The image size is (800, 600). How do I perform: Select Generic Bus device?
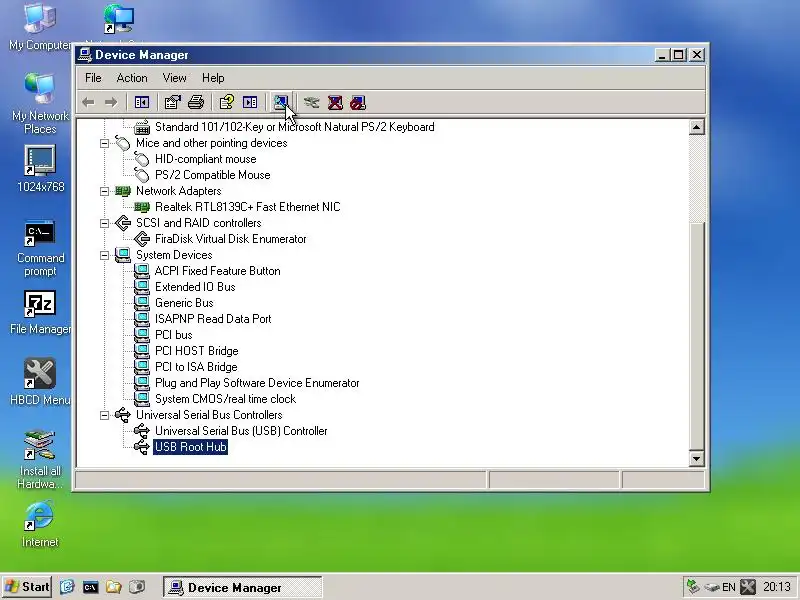(x=184, y=303)
